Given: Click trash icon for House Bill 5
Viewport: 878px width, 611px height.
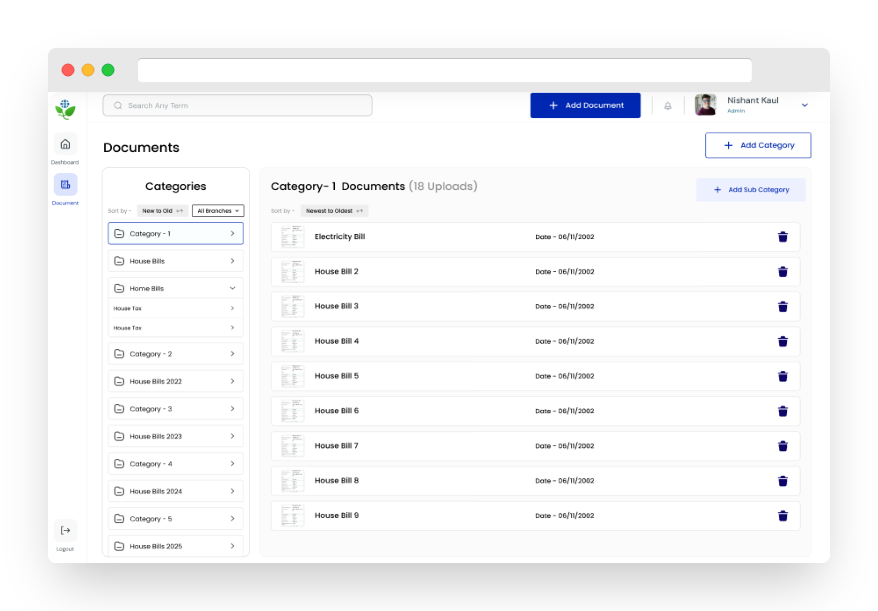Looking at the screenshot, I should pyautogui.click(x=783, y=376).
